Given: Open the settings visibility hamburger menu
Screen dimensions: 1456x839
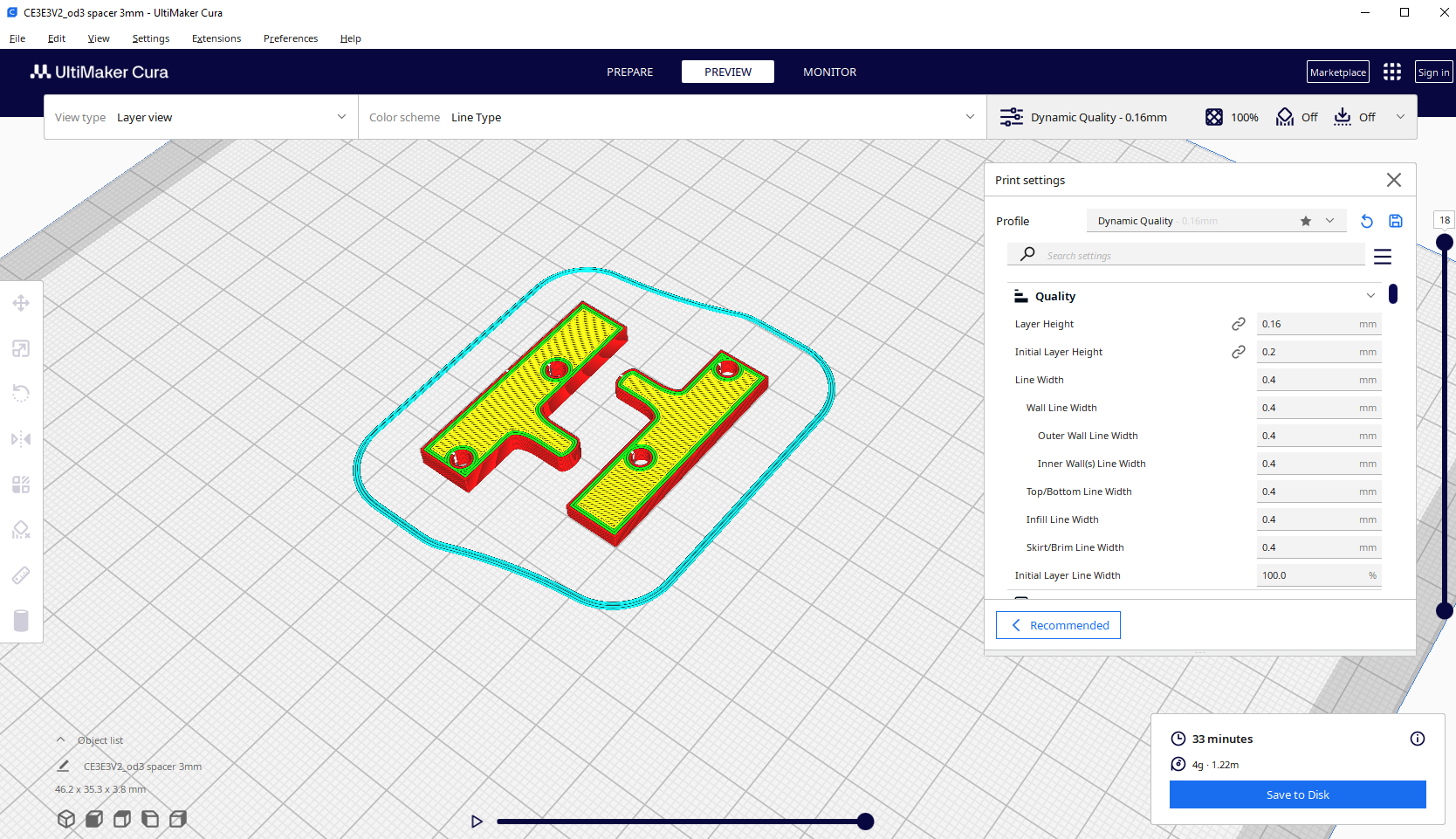Looking at the screenshot, I should pos(1383,257).
